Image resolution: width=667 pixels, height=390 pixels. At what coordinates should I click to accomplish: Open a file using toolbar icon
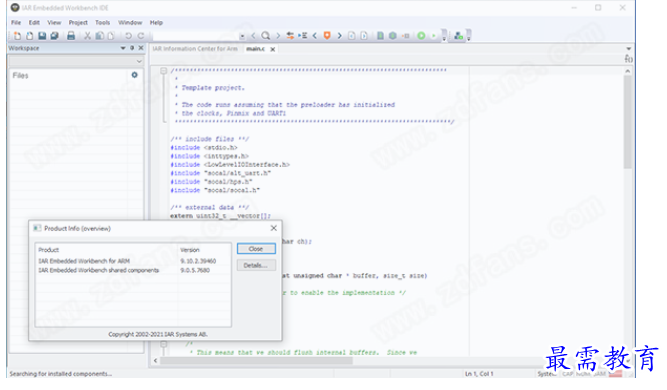29,36
